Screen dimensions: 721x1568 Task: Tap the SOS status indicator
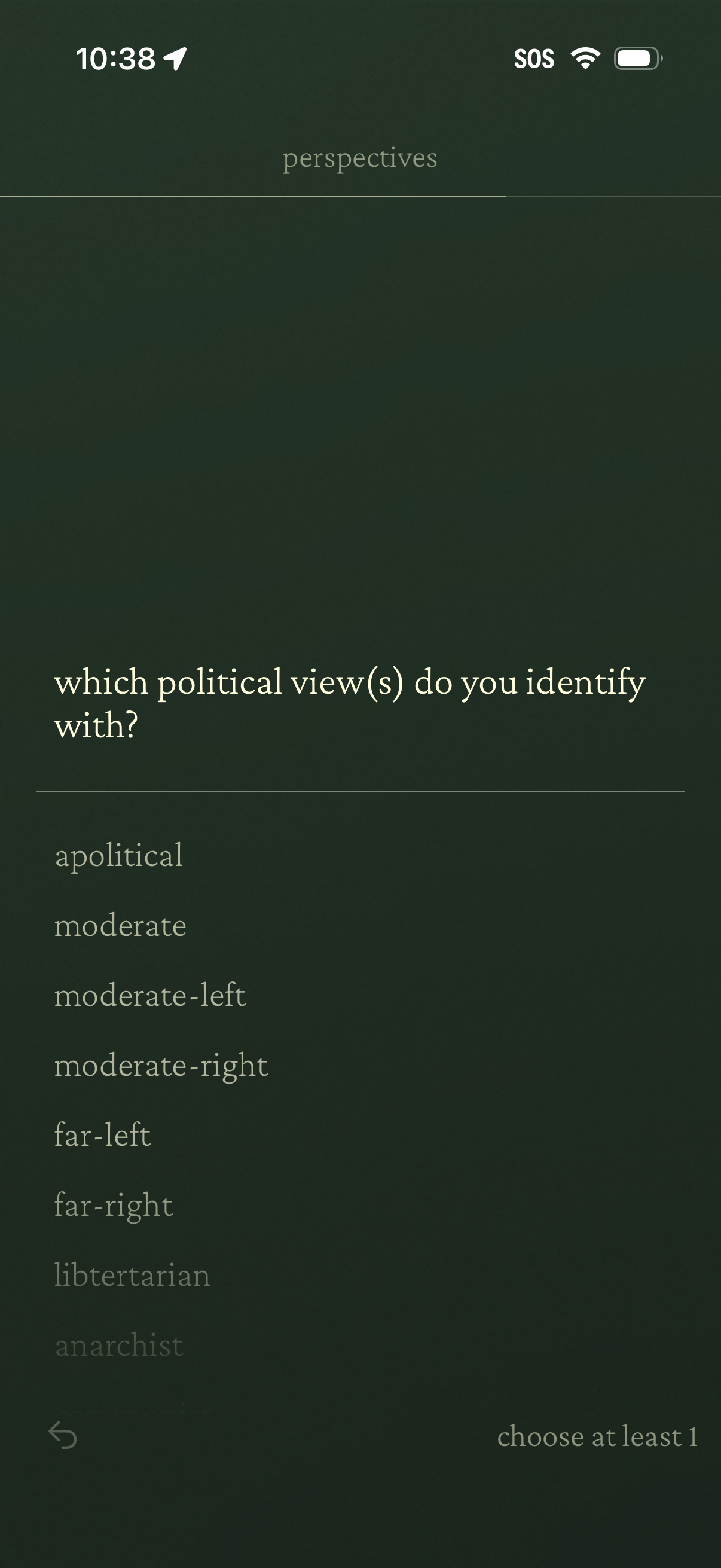534,59
